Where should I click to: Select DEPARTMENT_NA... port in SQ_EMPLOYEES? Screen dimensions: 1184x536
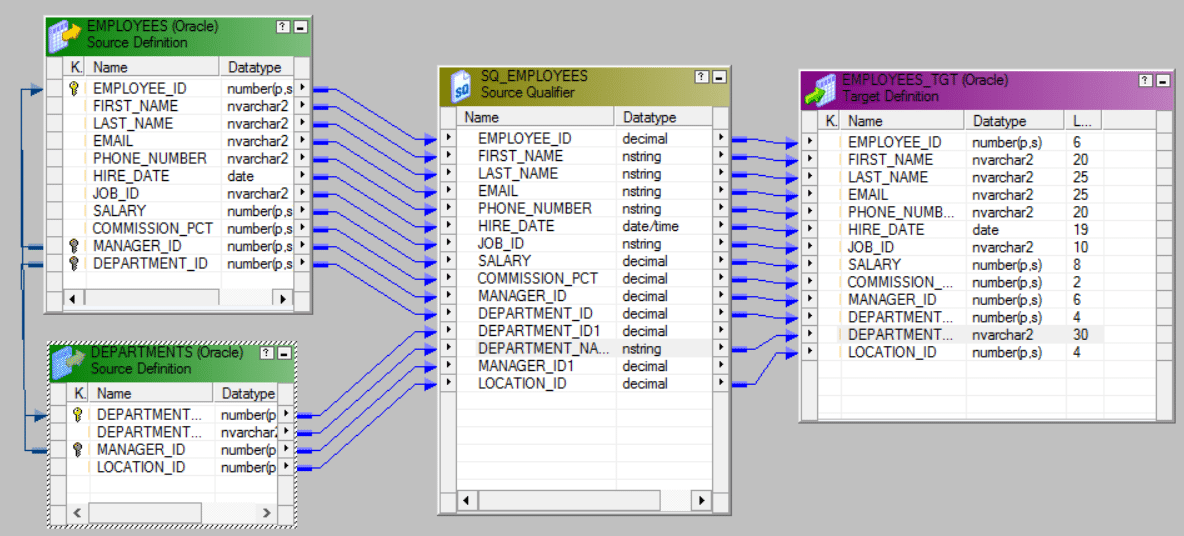coord(584,349)
